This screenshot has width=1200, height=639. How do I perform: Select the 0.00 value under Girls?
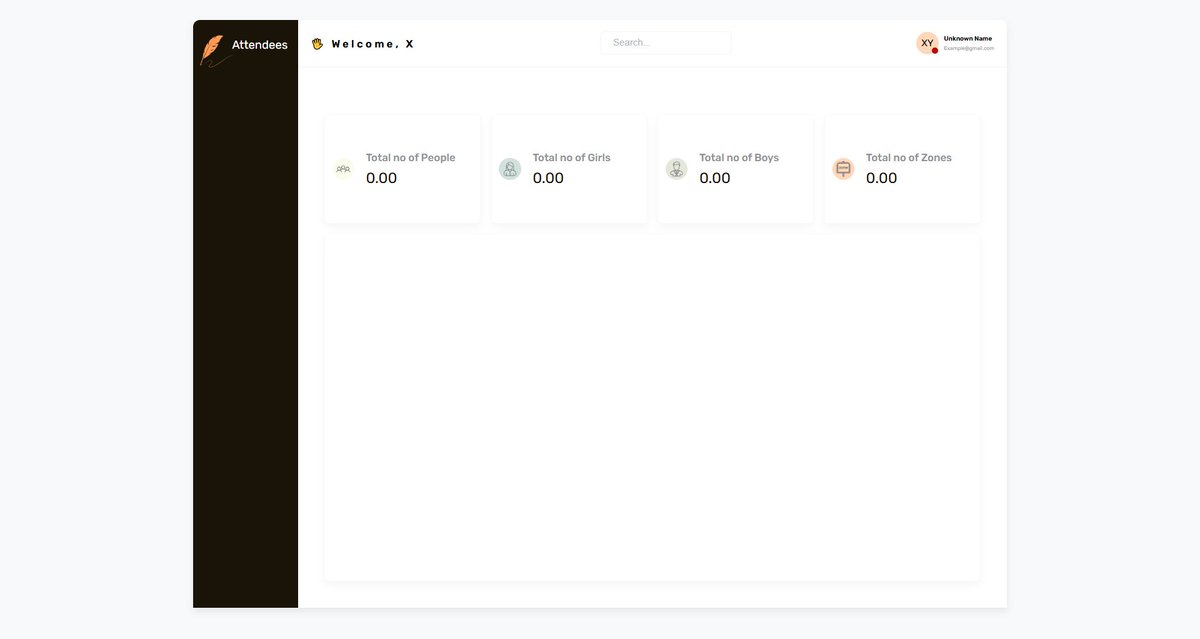548,178
